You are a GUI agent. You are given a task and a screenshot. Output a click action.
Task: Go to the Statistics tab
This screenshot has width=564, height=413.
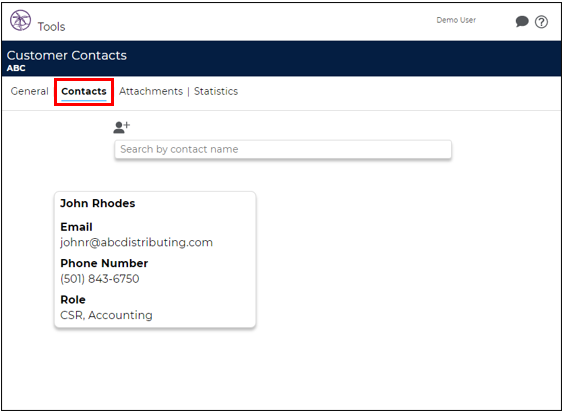coord(216,91)
